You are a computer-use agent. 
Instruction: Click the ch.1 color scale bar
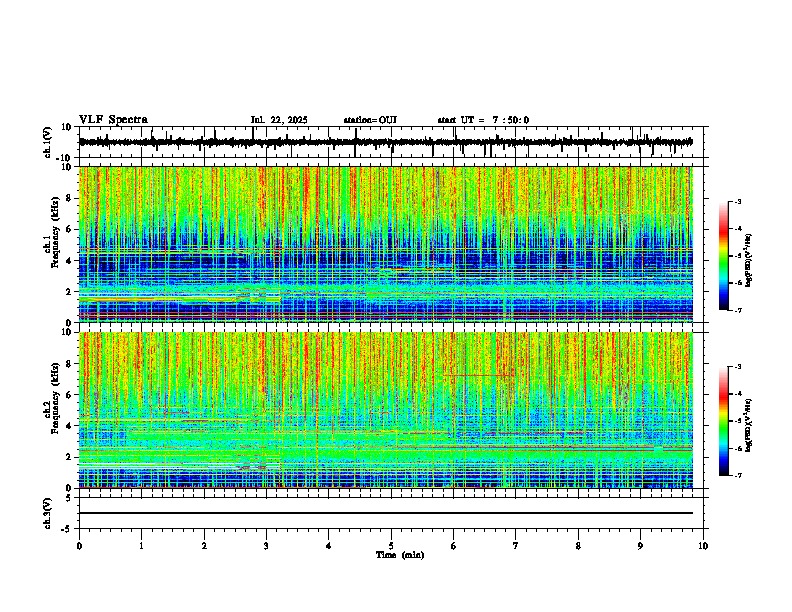723,256
